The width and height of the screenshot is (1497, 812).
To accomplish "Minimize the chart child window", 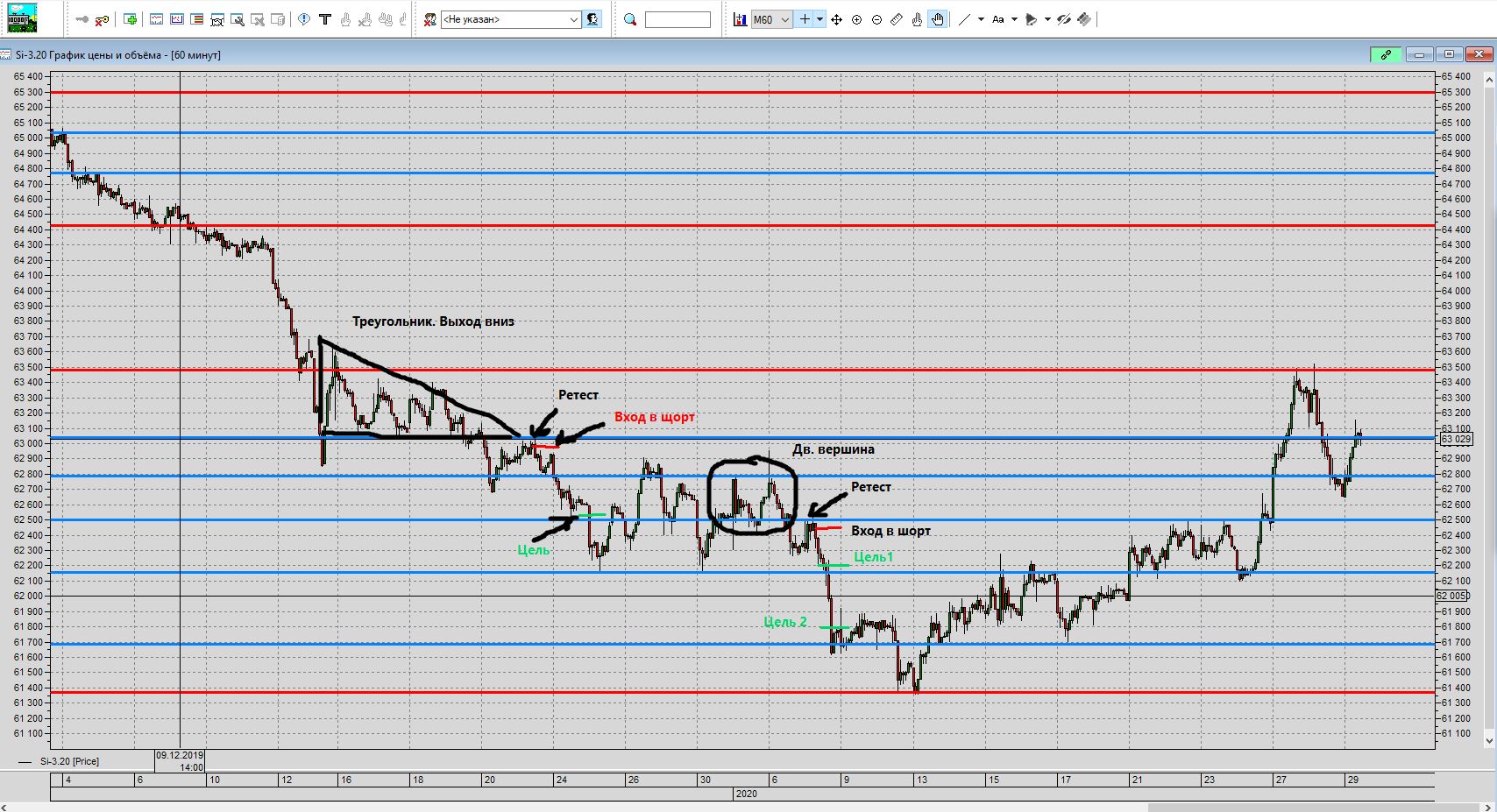I will (x=1419, y=54).
